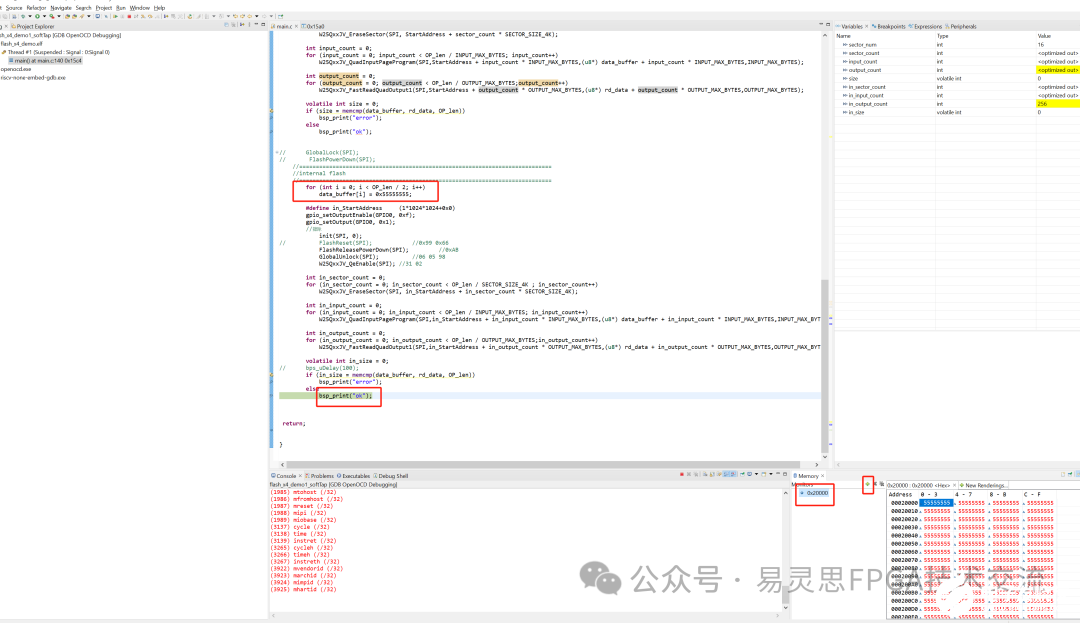
Task: Click the Open Perspective toolbar icon
Action: click(280, 17)
